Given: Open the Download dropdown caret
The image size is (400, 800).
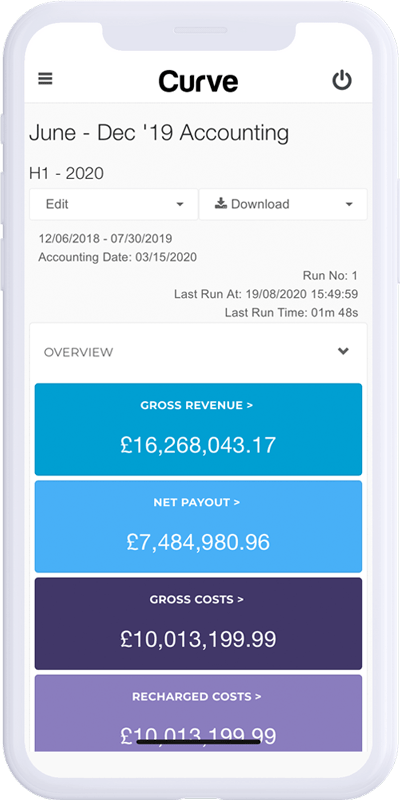Looking at the screenshot, I should (x=349, y=205).
